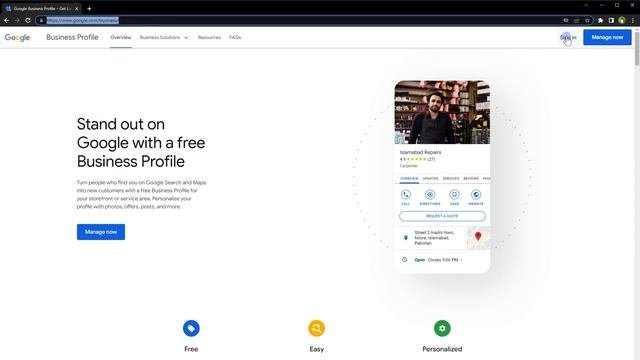Image resolution: width=640 pixels, height=360 pixels.
Task: Click the map pin thumbnail
Action: pyautogui.click(x=478, y=238)
